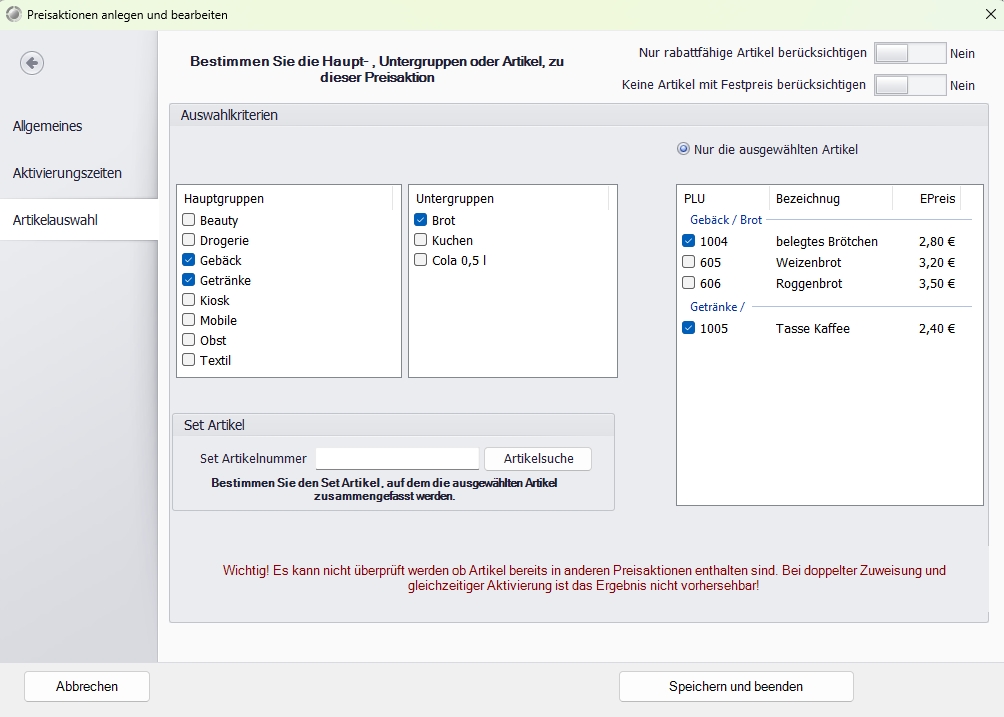
Task: Check the Beauty main group
Action: [189, 220]
